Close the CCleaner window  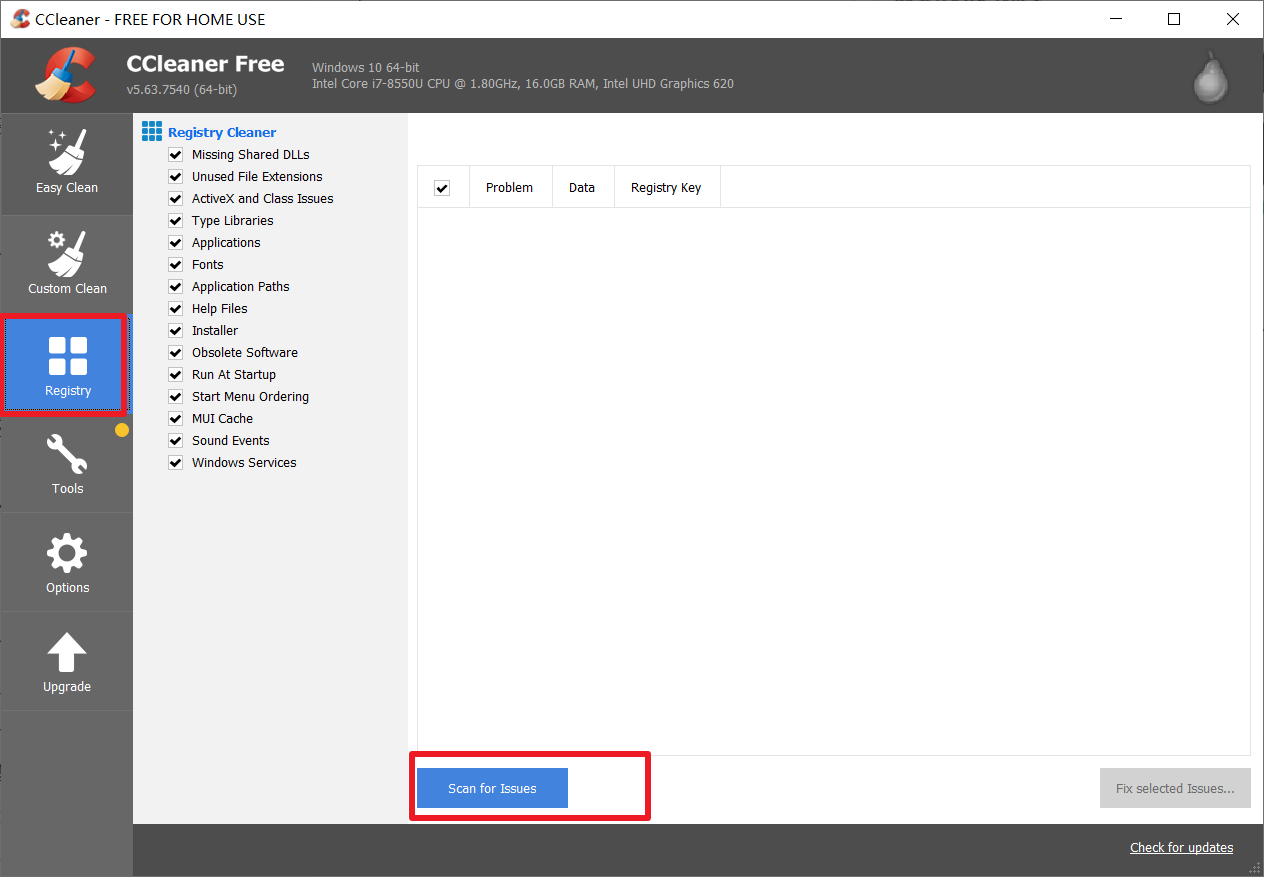tap(1231, 19)
